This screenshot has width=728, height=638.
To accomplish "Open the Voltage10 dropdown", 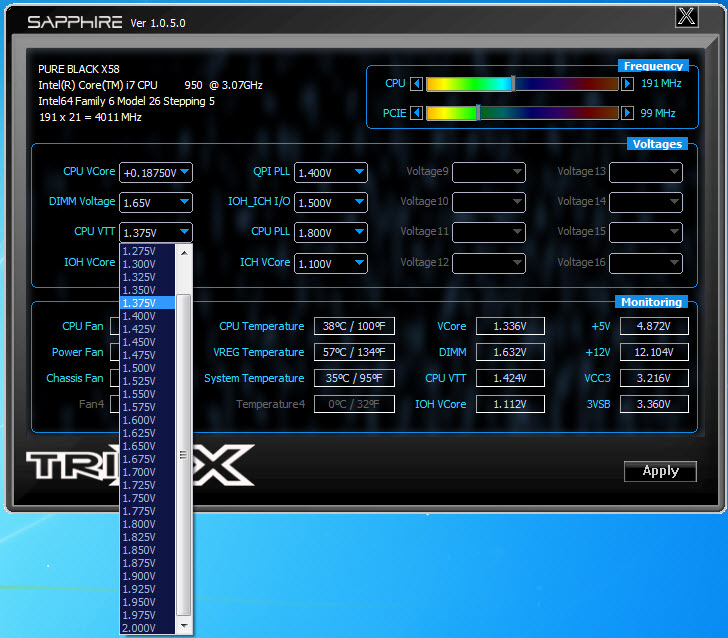I will 489,203.
